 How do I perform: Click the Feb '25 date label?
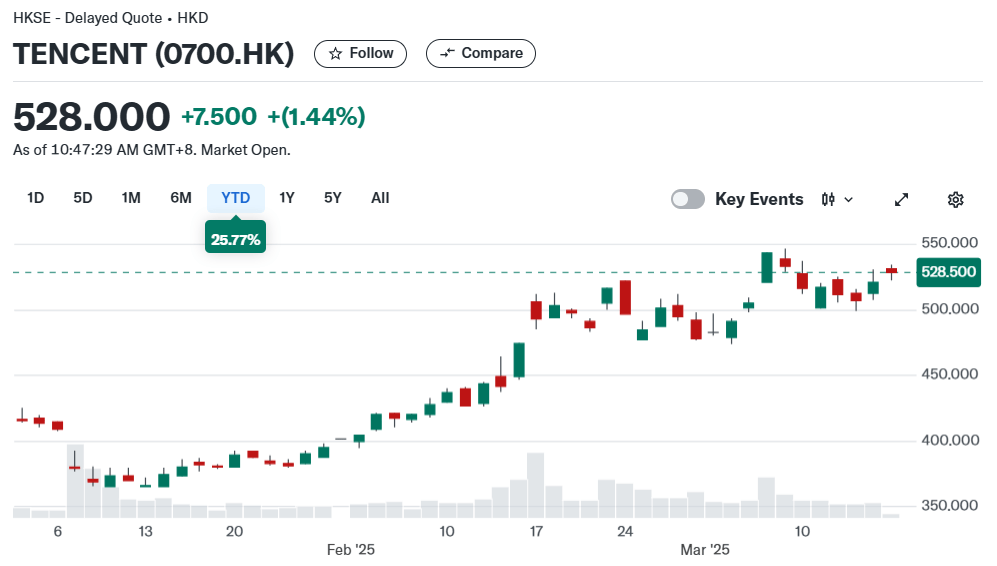[350, 549]
